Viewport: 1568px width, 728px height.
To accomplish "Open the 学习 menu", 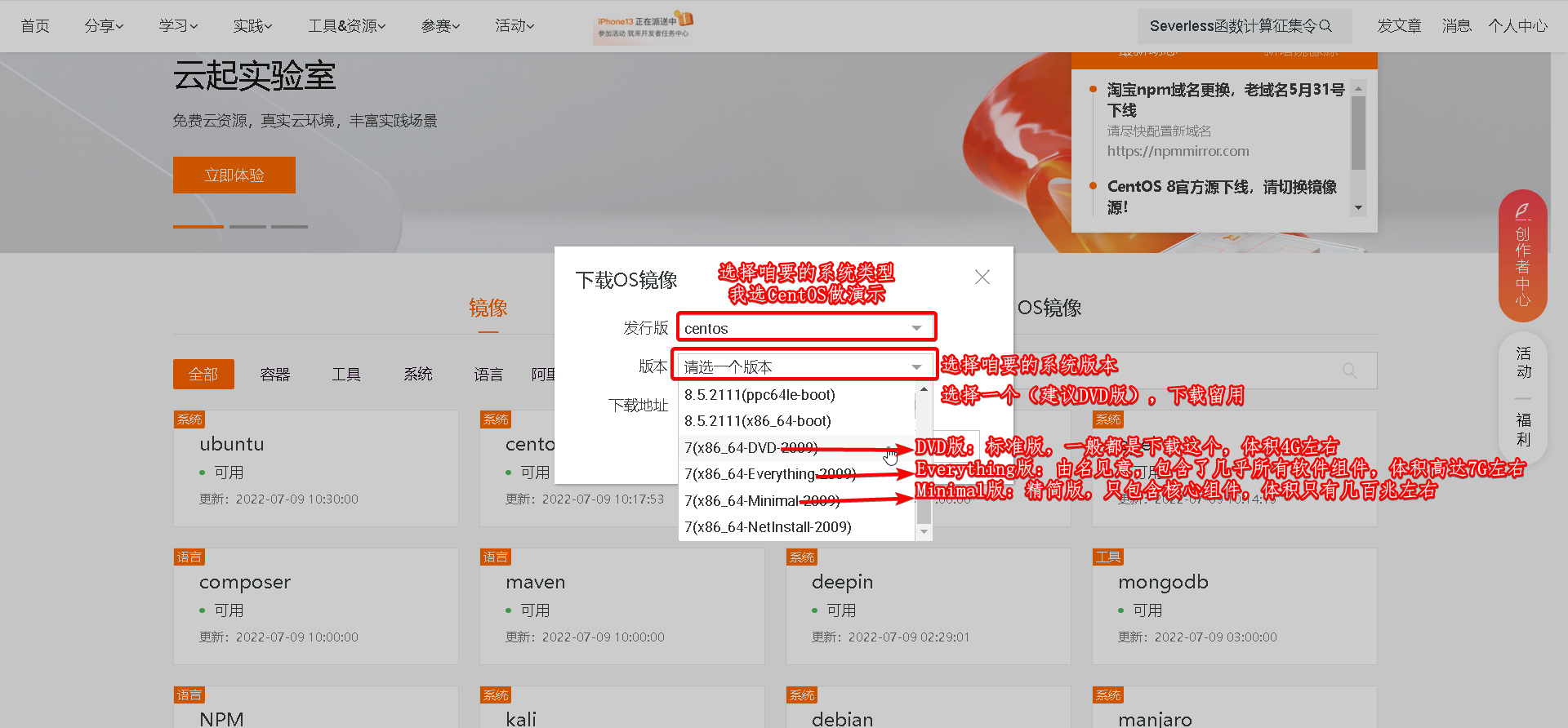I will [178, 26].
